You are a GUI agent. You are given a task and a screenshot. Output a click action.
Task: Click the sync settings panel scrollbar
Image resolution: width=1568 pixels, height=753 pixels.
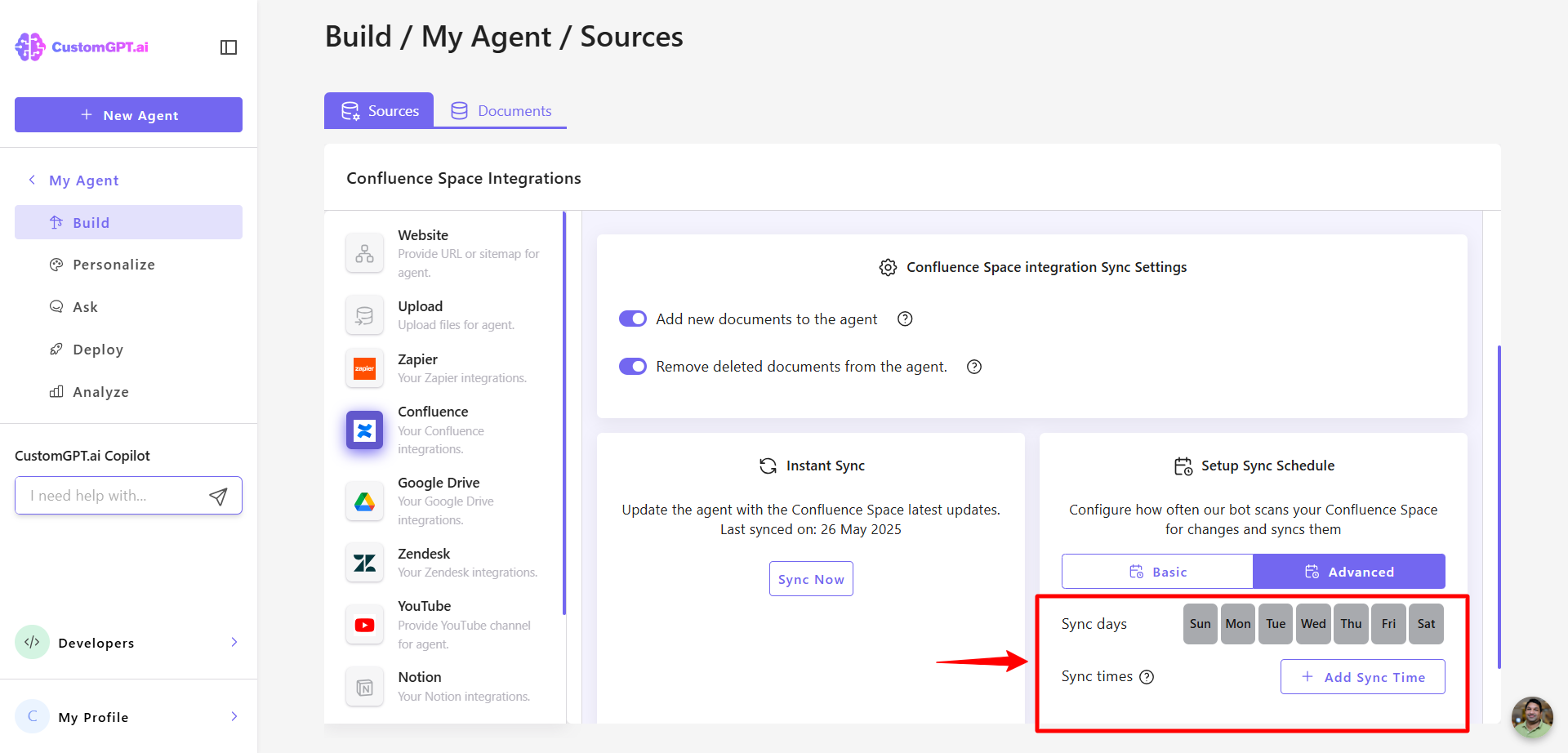click(1499, 506)
